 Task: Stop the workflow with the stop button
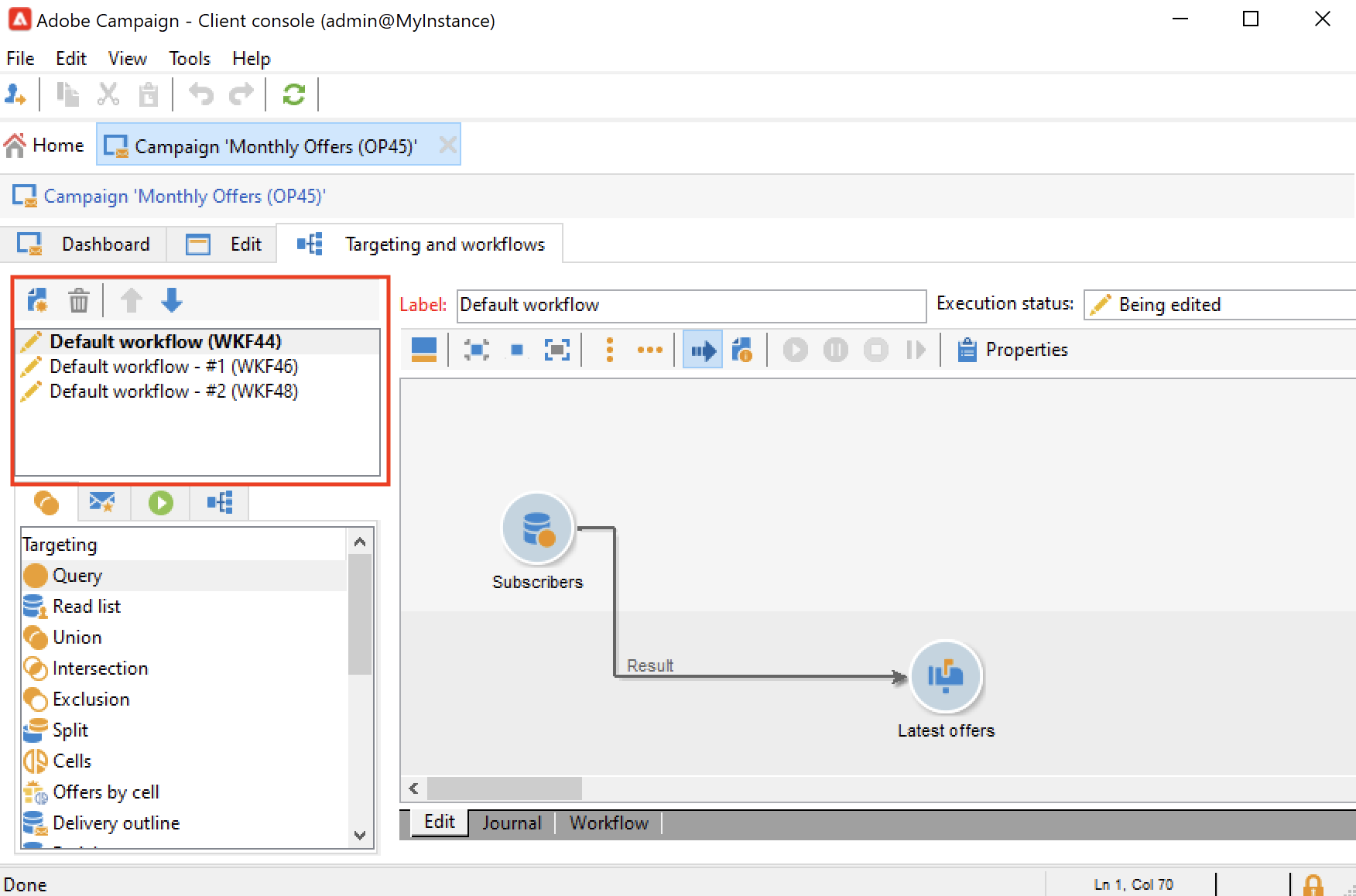coord(876,350)
